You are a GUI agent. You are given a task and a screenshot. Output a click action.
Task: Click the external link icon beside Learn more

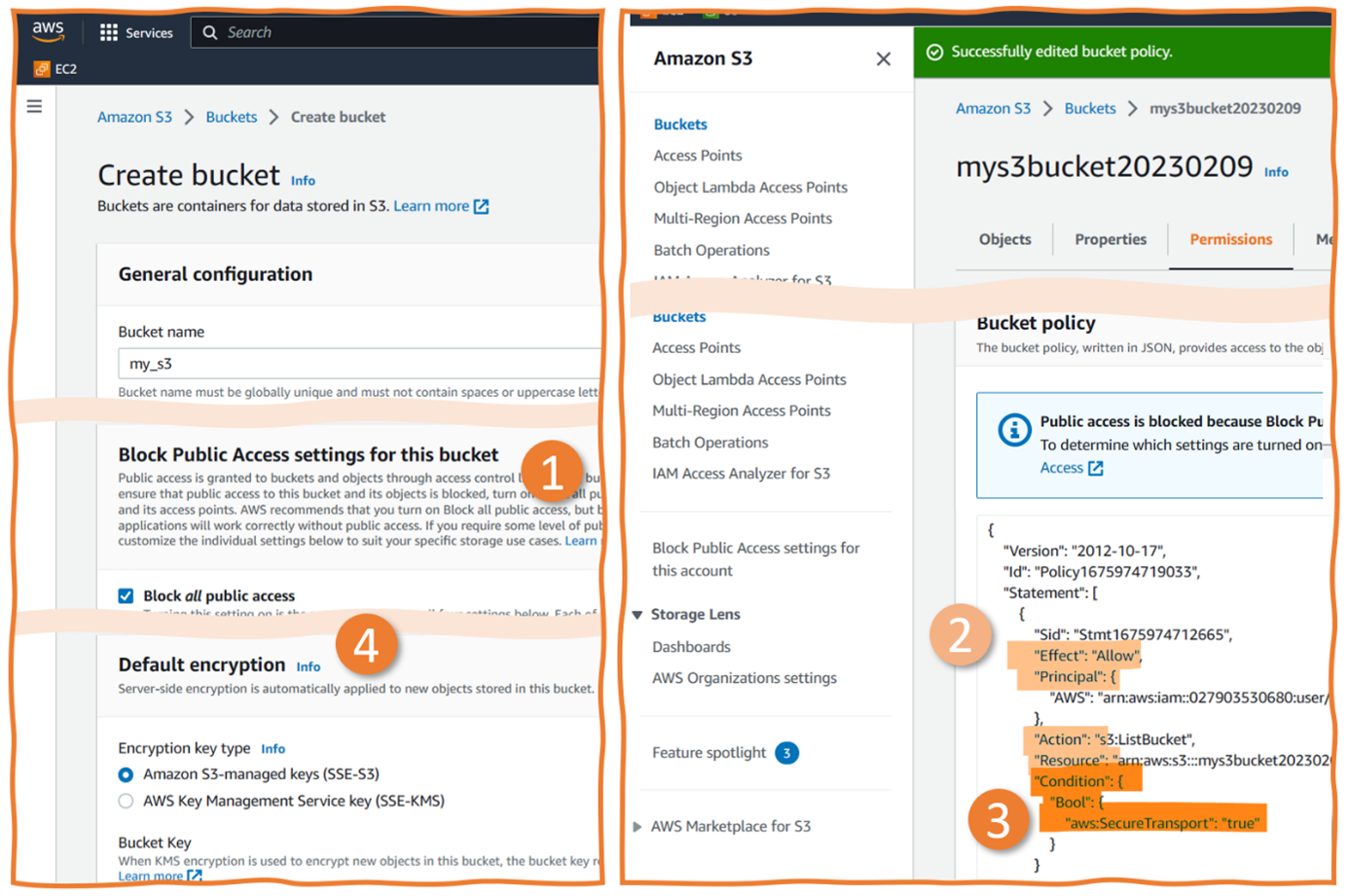click(481, 206)
